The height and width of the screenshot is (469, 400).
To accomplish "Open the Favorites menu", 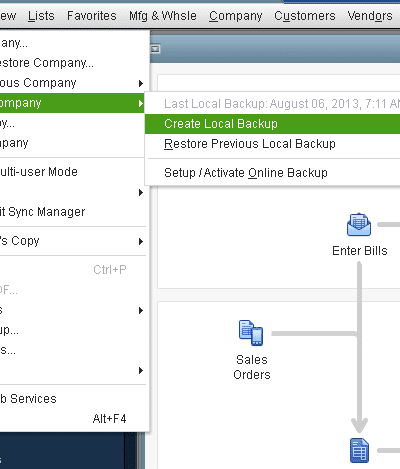I will [x=92, y=16].
